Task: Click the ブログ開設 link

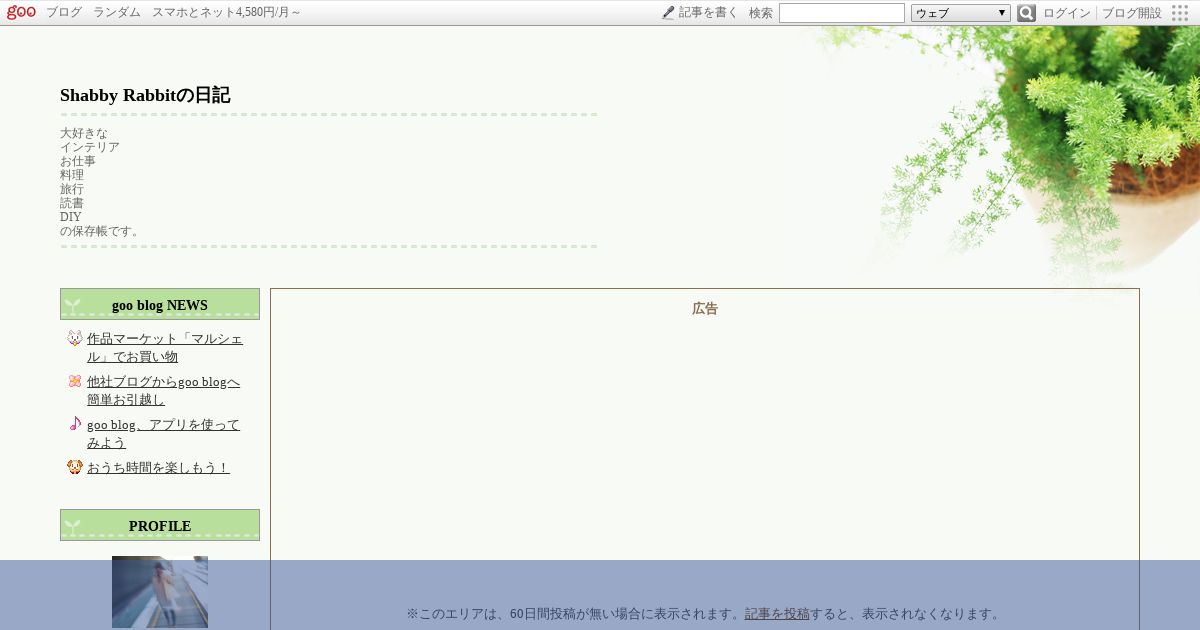Action: [x=1132, y=13]
